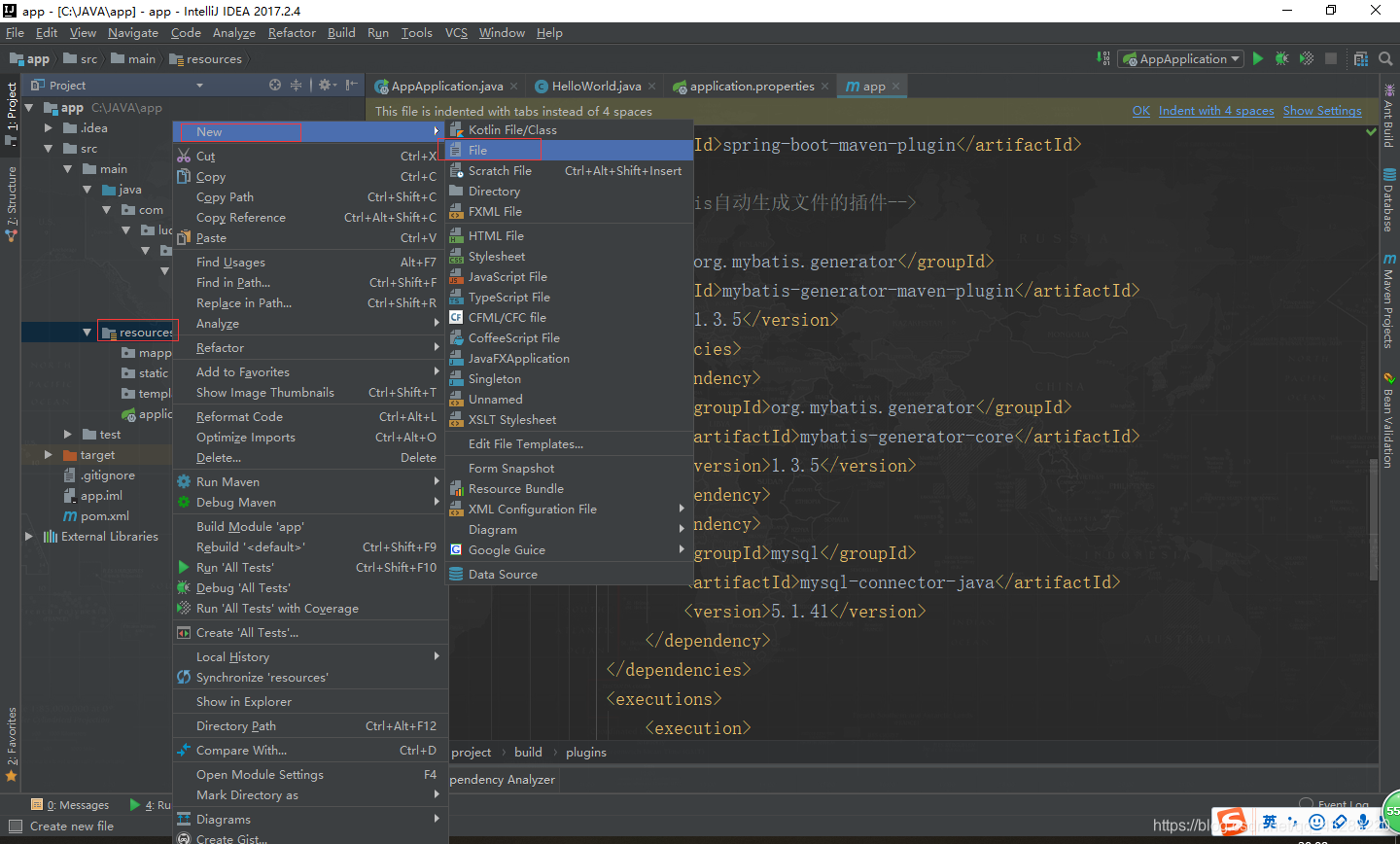Select Resource Bundle in New submenu
This screenshot has height=844, width=1400.
[x=569, y=489]
